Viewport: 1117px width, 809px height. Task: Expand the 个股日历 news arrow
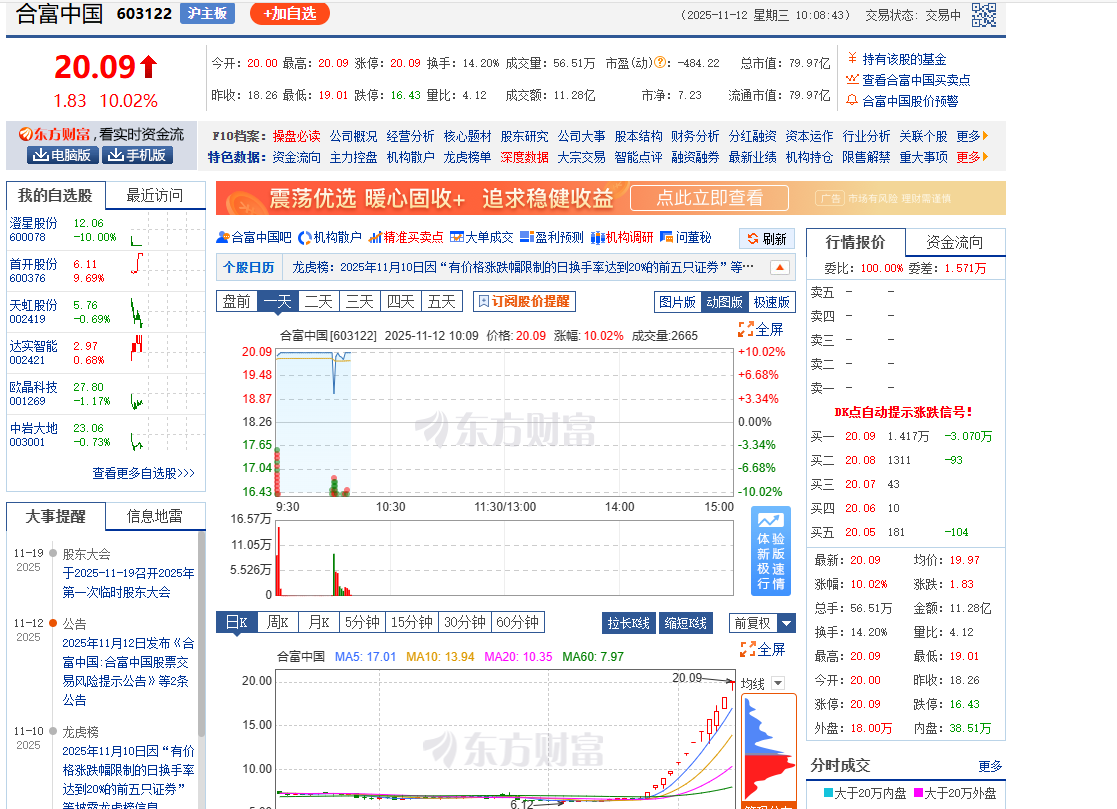[x=780, y=268]
